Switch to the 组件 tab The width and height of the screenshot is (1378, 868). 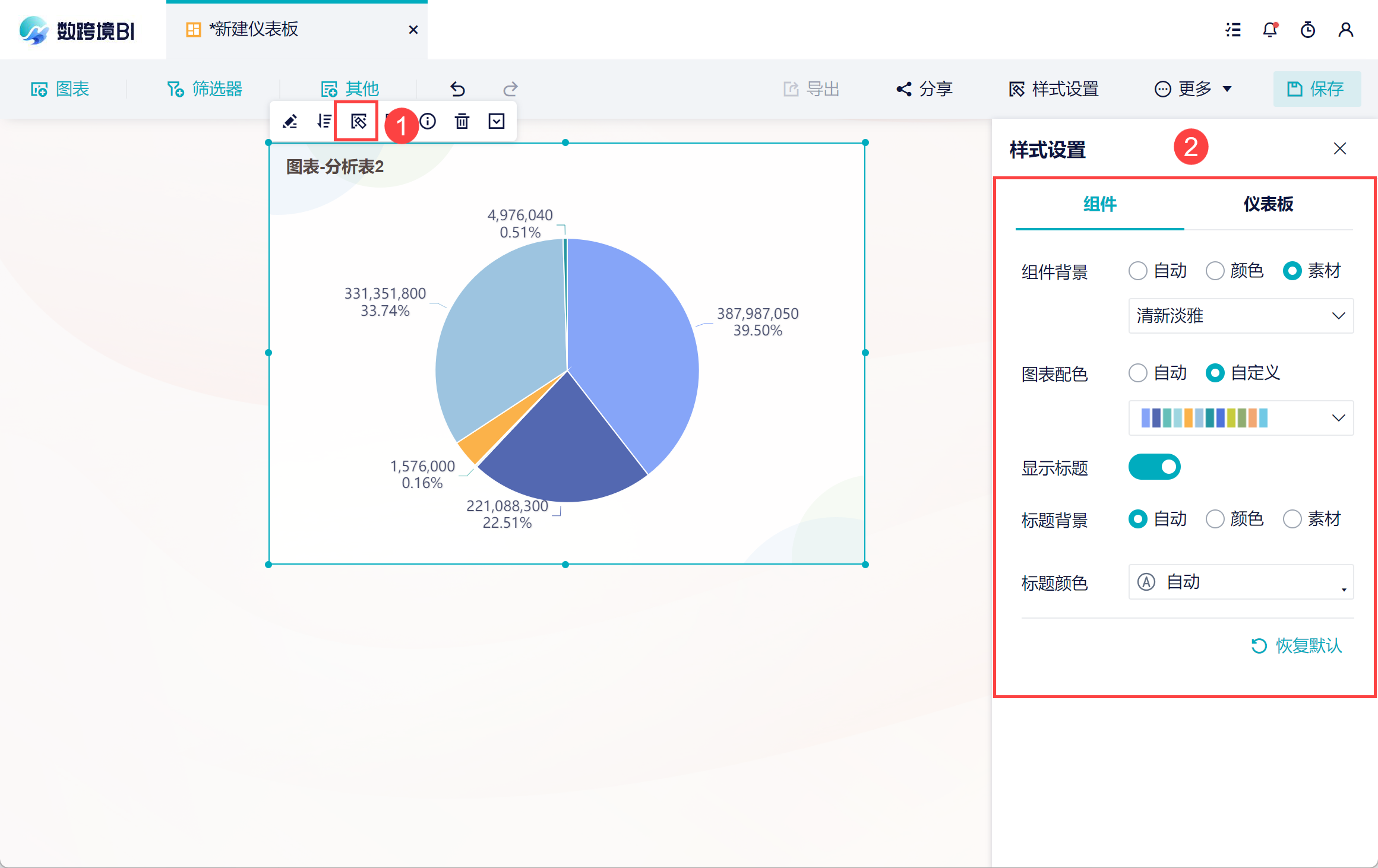coord(1100,204)
